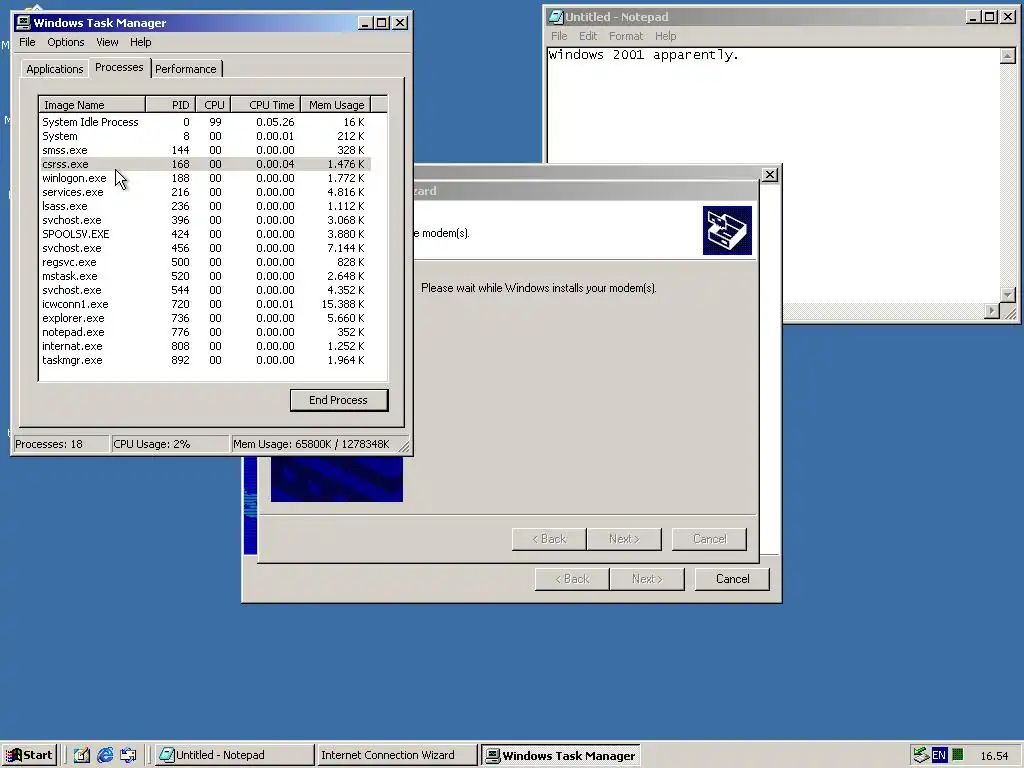
Task: Sort processes by Mem Usage column
Action: pyautogui.click(x=336, y=104)
